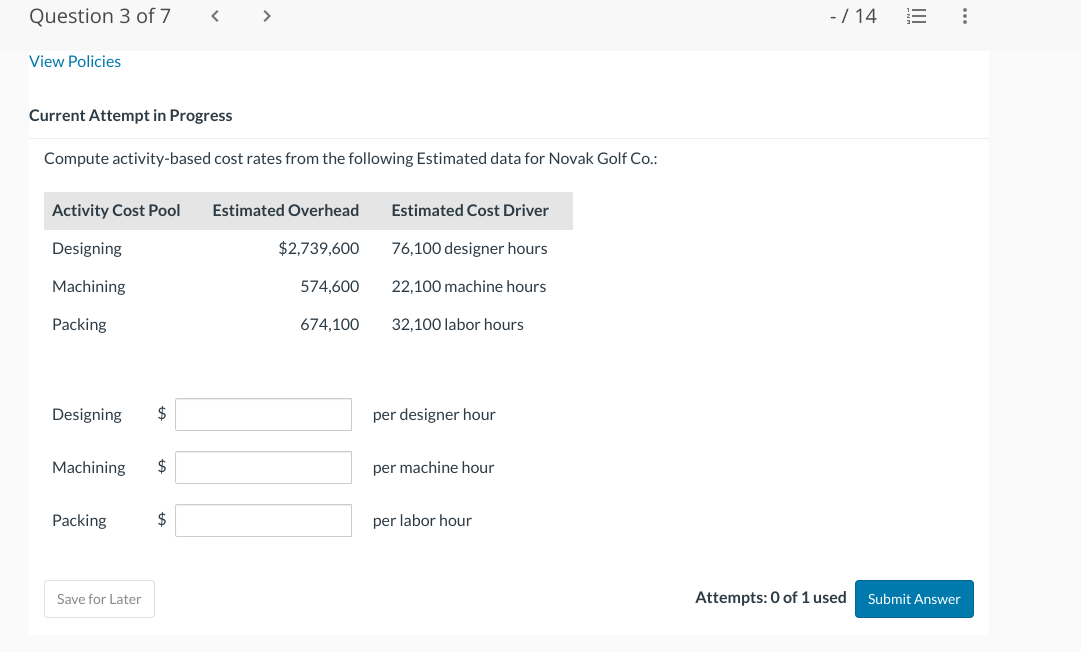The width and height of the screenshot is (1081, 652).
Task: Select the Machining answer box
Action: [x=263, y=466]
